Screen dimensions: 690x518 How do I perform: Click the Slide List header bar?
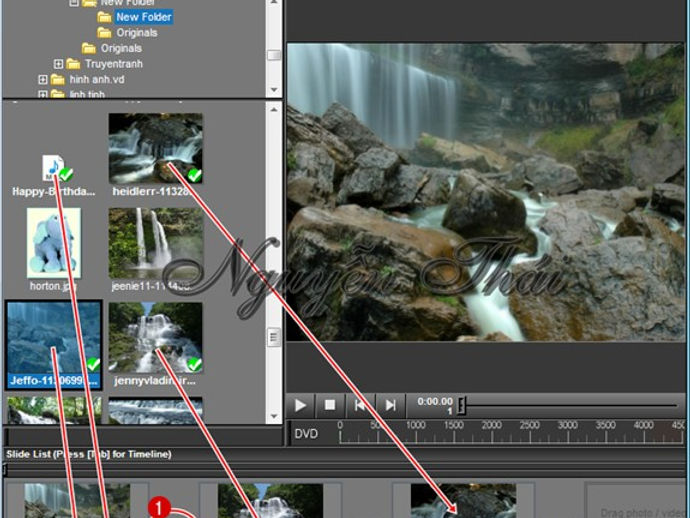click(345, 454)
